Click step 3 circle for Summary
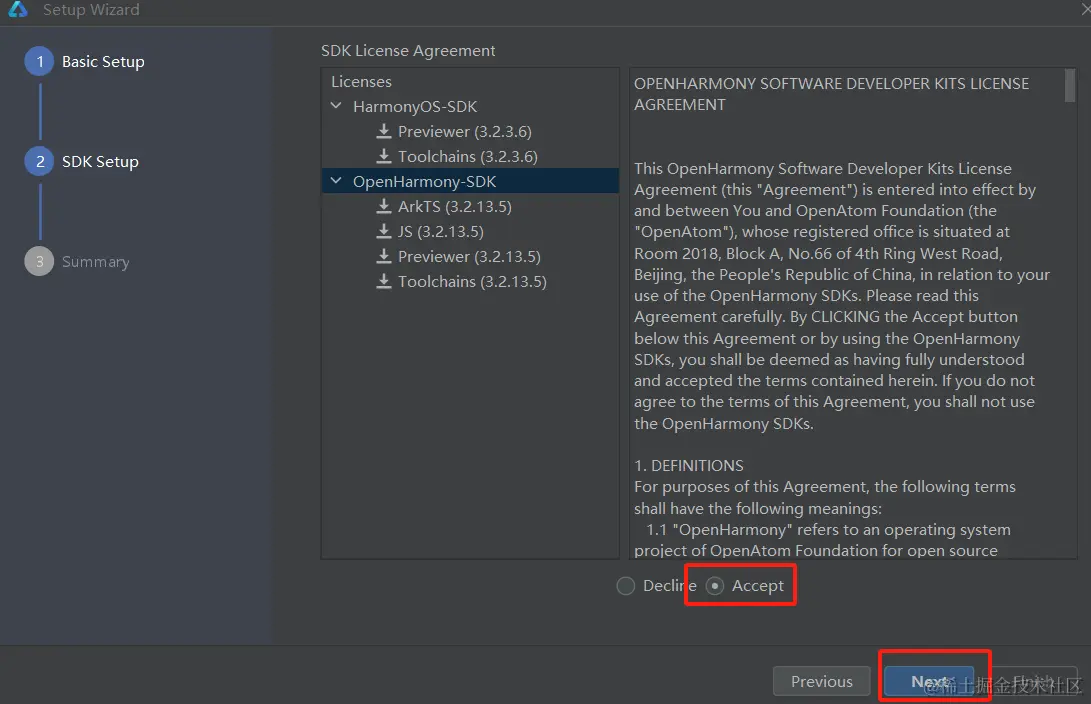Screen dimensions: 1091x704 pyautogui.click(x=40, y=262)
